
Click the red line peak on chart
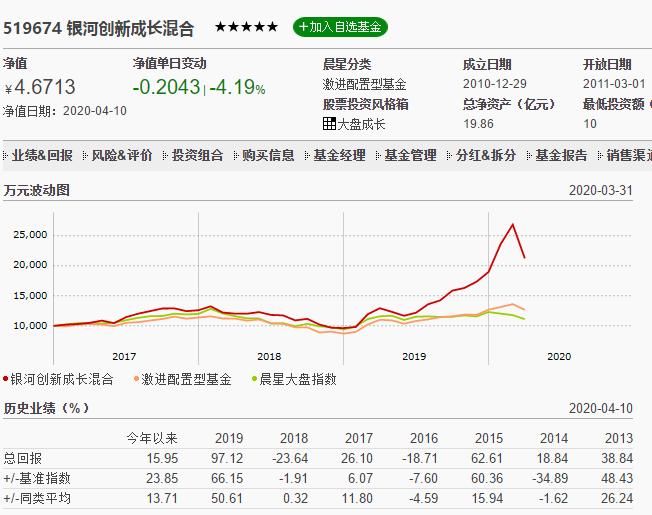click(513, 225)
